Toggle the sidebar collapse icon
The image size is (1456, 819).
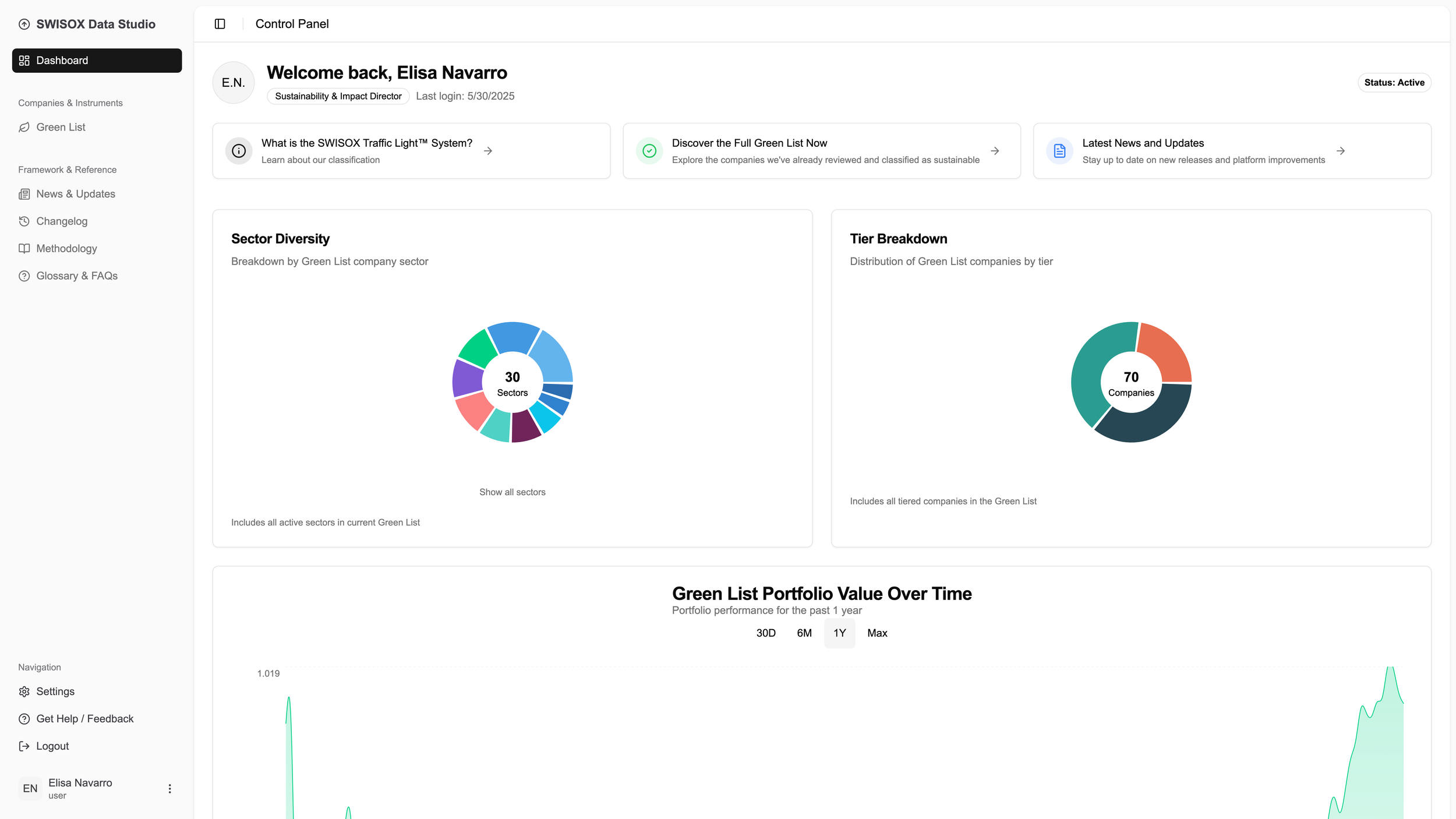[x=220, y=24]
